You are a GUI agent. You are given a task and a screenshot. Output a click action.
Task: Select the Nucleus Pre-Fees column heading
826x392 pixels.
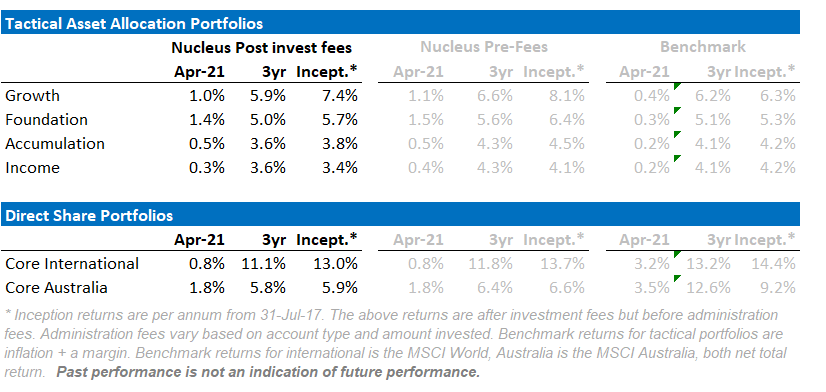click(484, 47)
